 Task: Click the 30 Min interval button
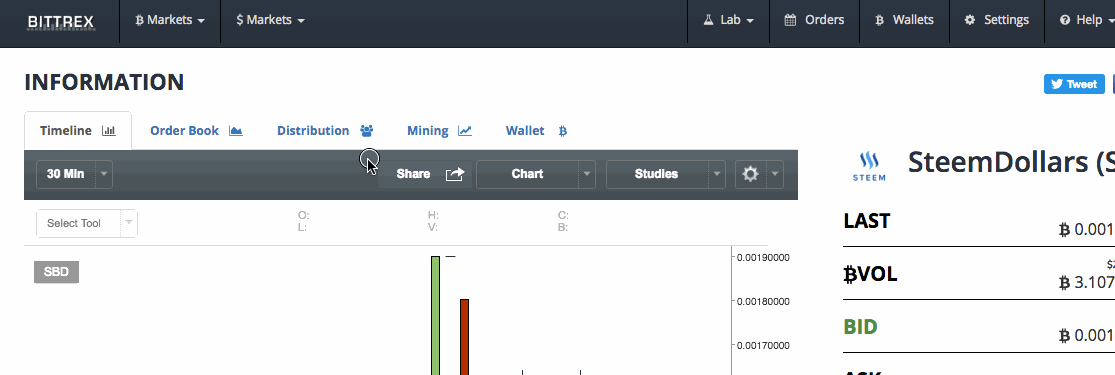click(65, 174)
